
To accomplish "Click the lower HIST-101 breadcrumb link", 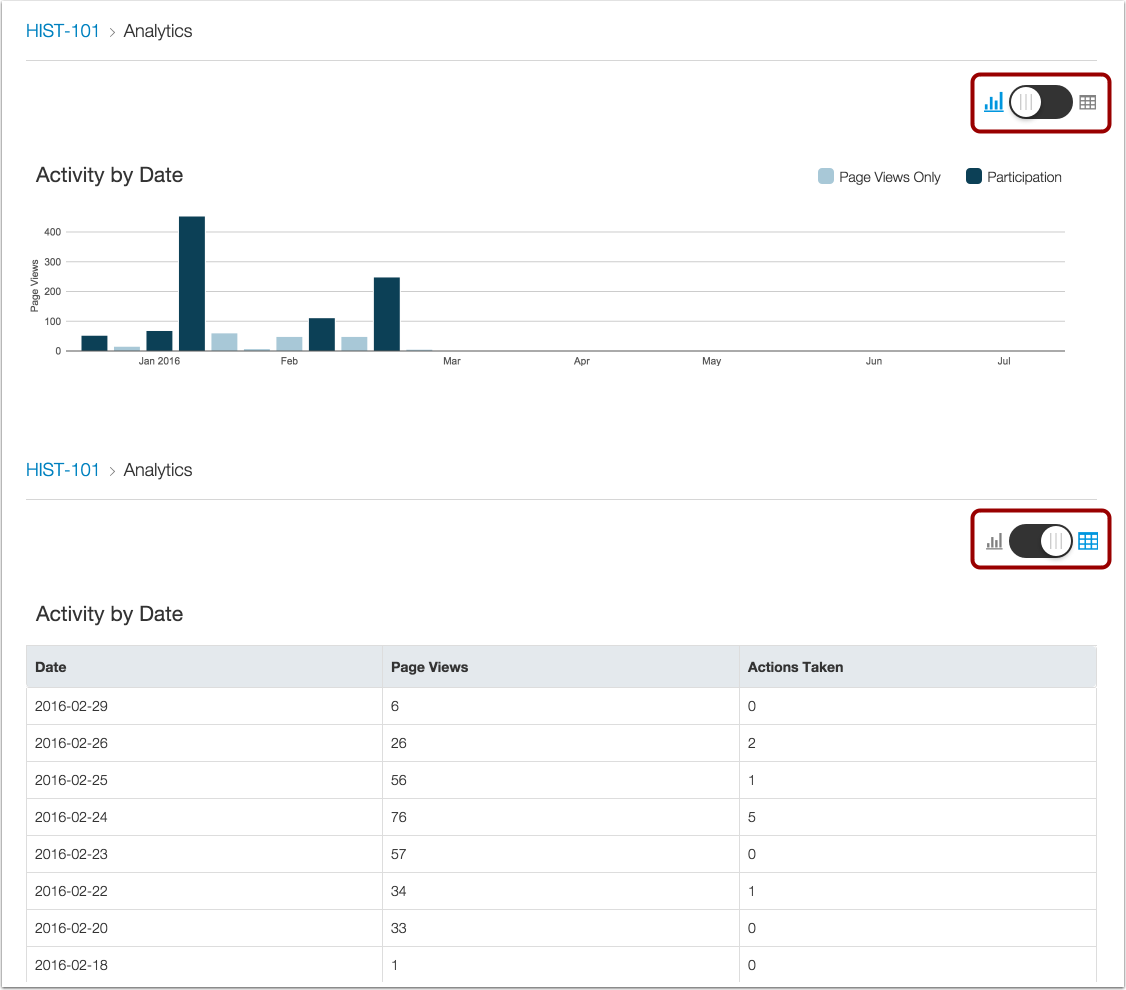I will coord(63,470).
